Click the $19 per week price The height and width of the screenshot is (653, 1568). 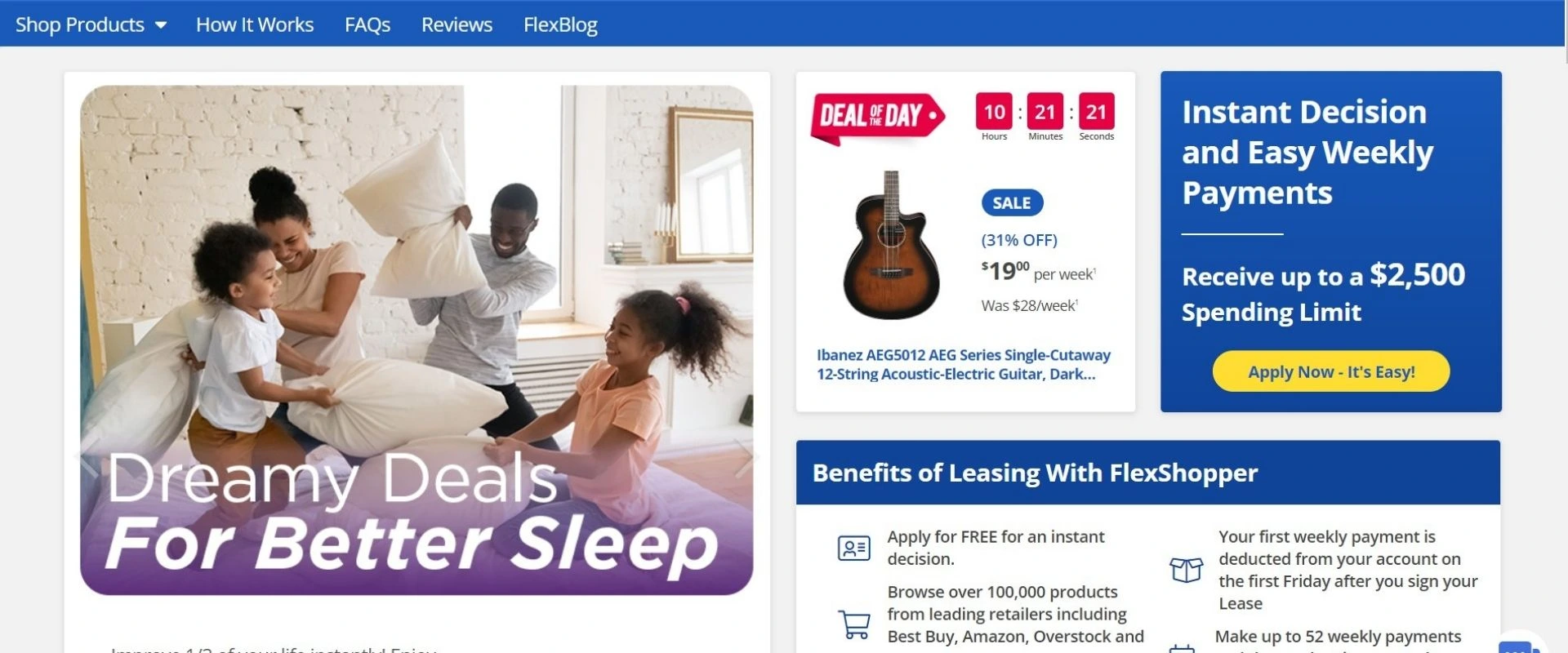click(x=1038, y=271)
